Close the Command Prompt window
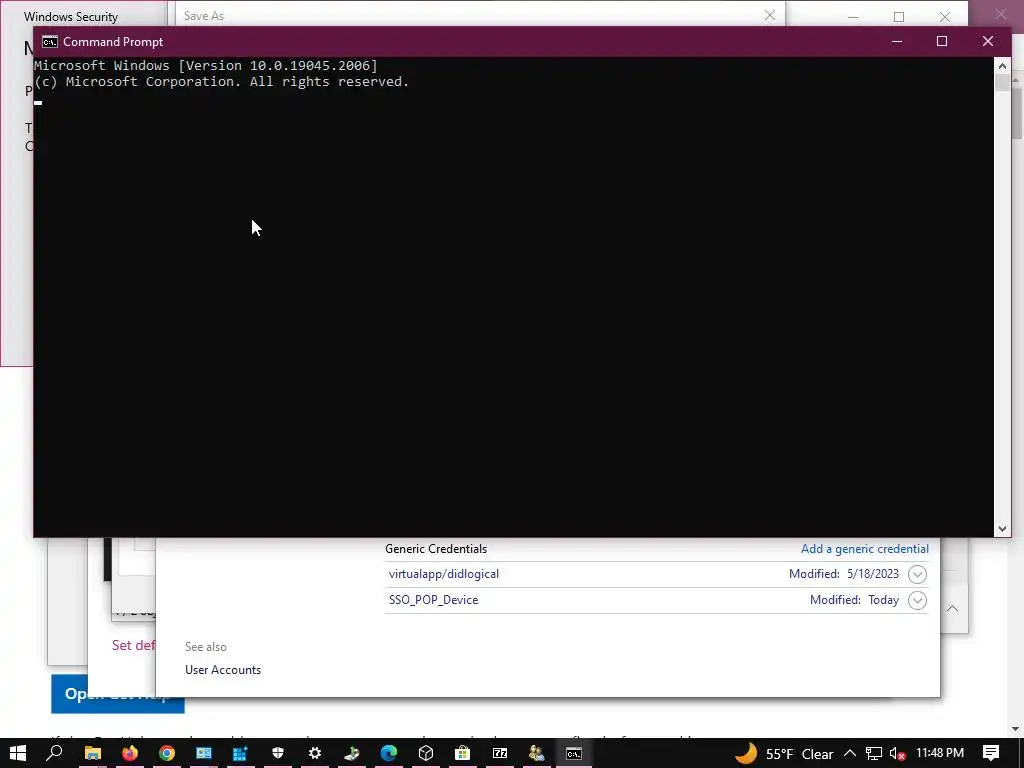Viewport: 1024px width, 768px height. [987, 41]
